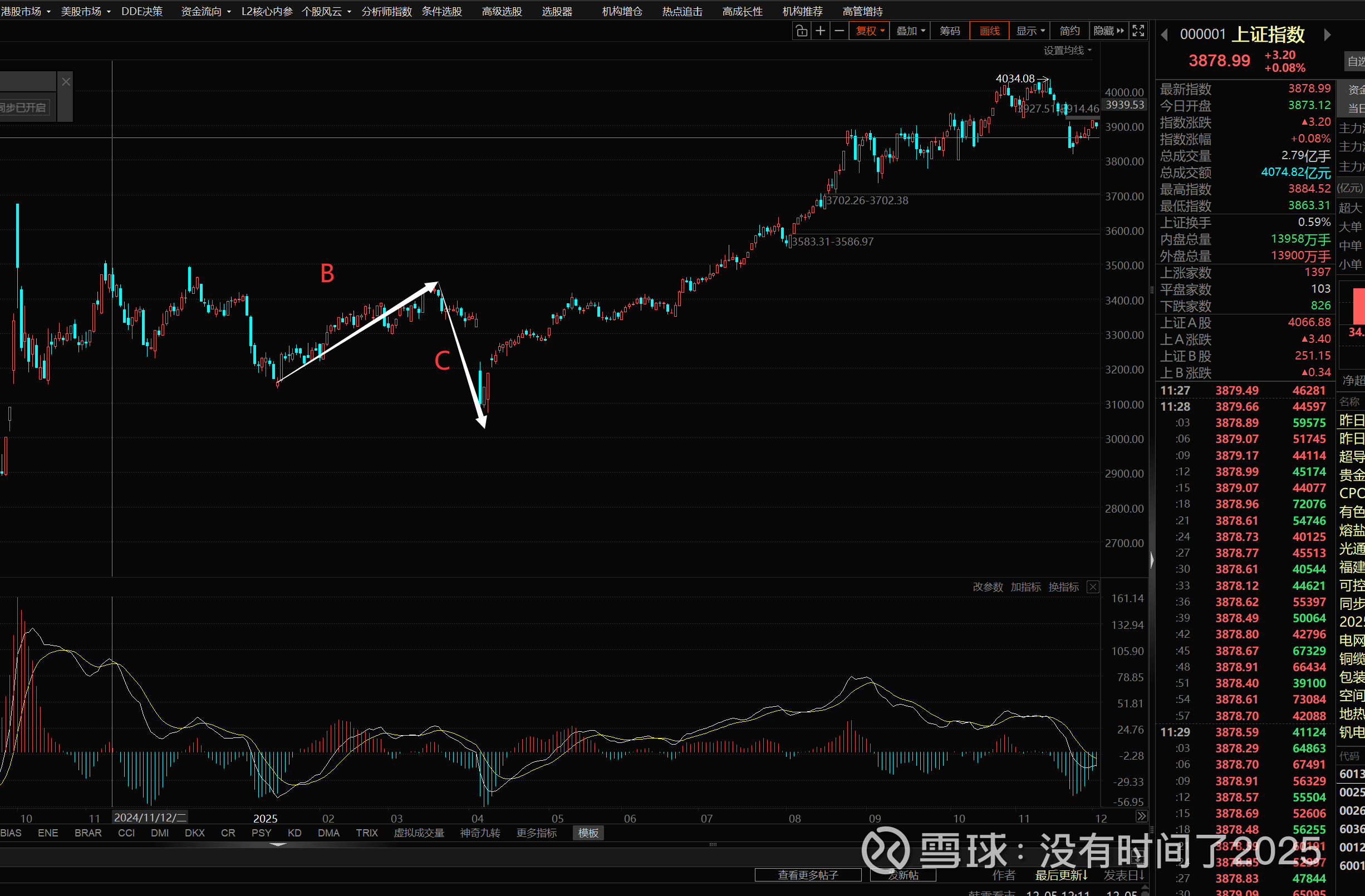
Task: Click 查看更多帖子 button
Action: [x=808, y=875]
